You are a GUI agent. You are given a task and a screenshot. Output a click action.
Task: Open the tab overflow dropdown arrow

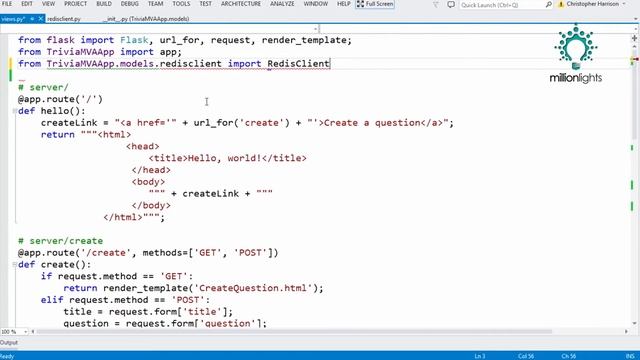[635, 19]
